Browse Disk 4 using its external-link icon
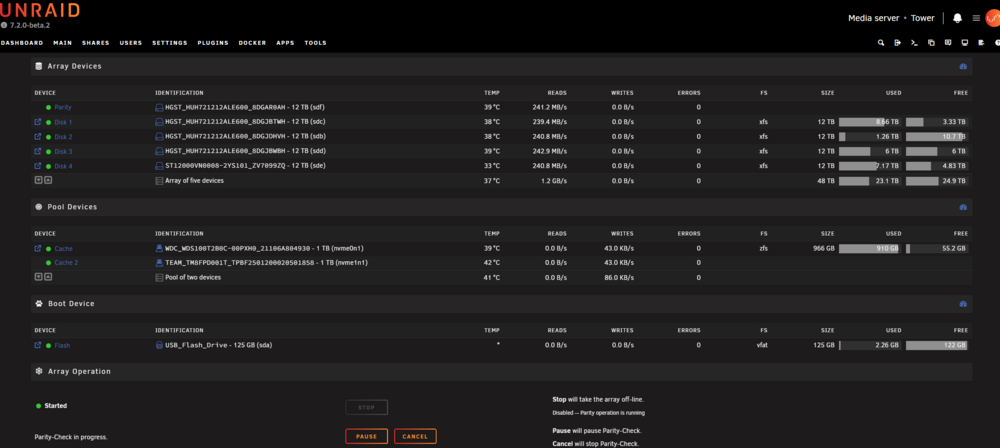 (38, 166)
